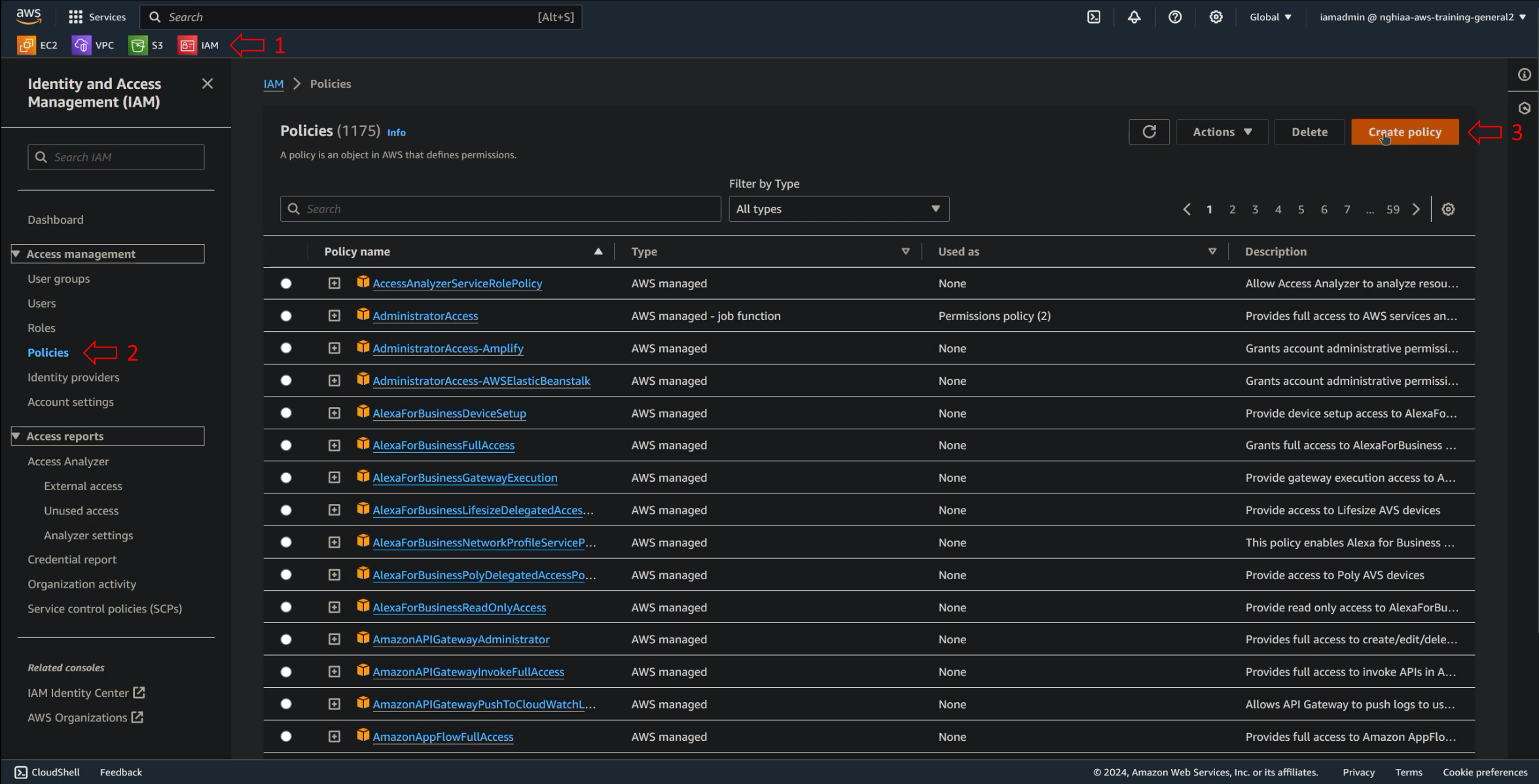Collapse the Access reports section
The height and width of the screenshot is (784, 1539).
108,436
